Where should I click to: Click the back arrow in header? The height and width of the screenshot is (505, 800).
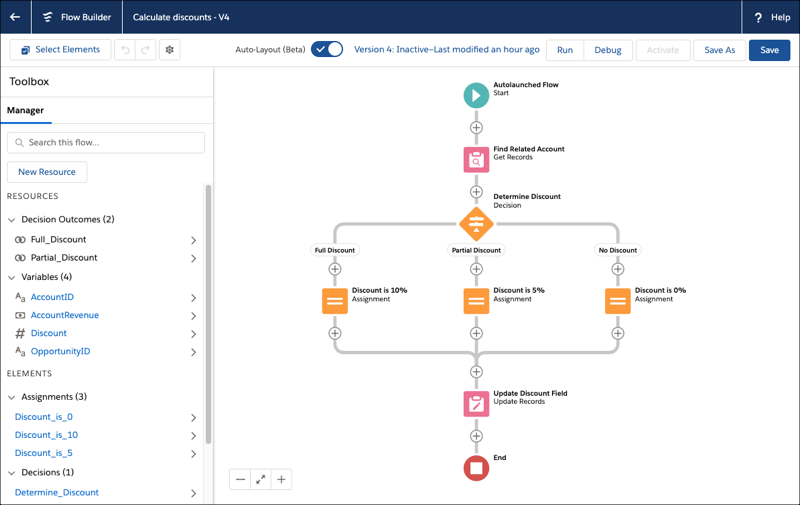[x=15, y=17]
